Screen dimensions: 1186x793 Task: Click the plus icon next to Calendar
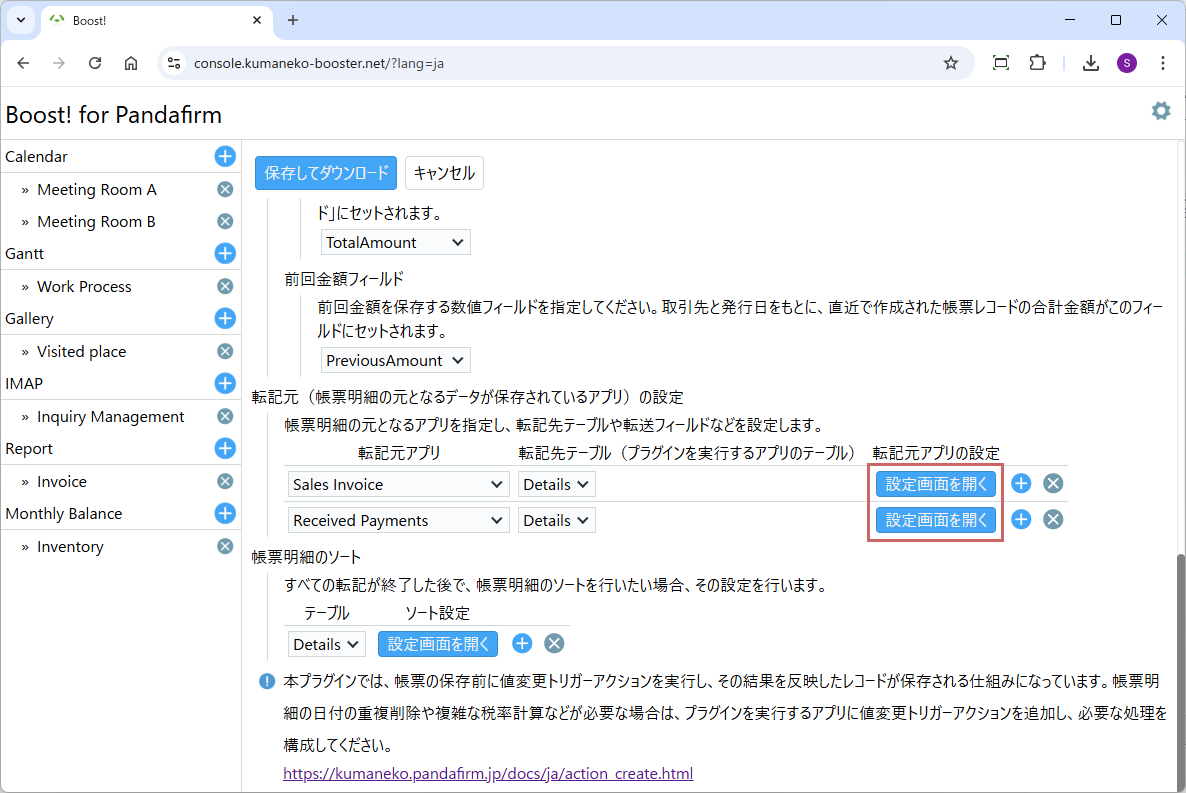[x=225, y=156]
